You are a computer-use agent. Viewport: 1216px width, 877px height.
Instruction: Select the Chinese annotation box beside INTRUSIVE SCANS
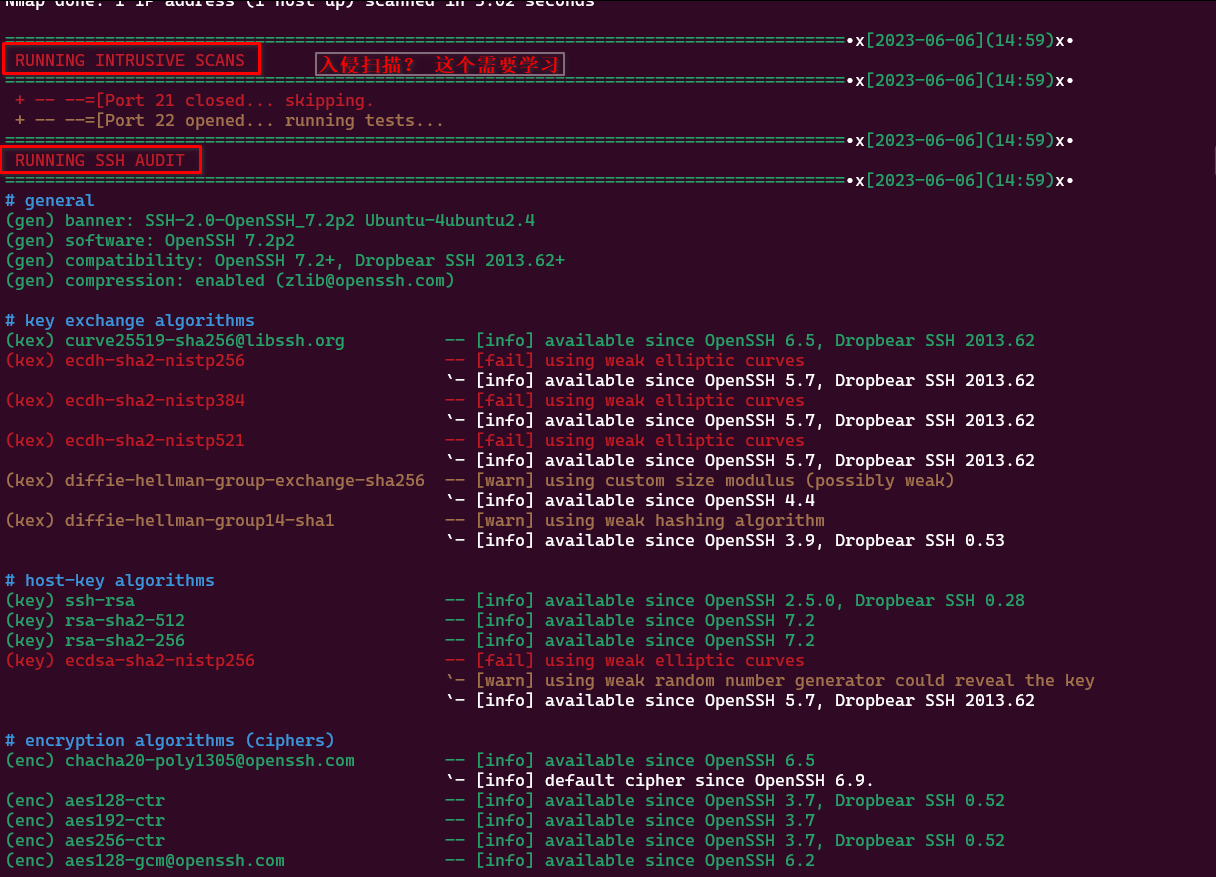click(440, 65)
